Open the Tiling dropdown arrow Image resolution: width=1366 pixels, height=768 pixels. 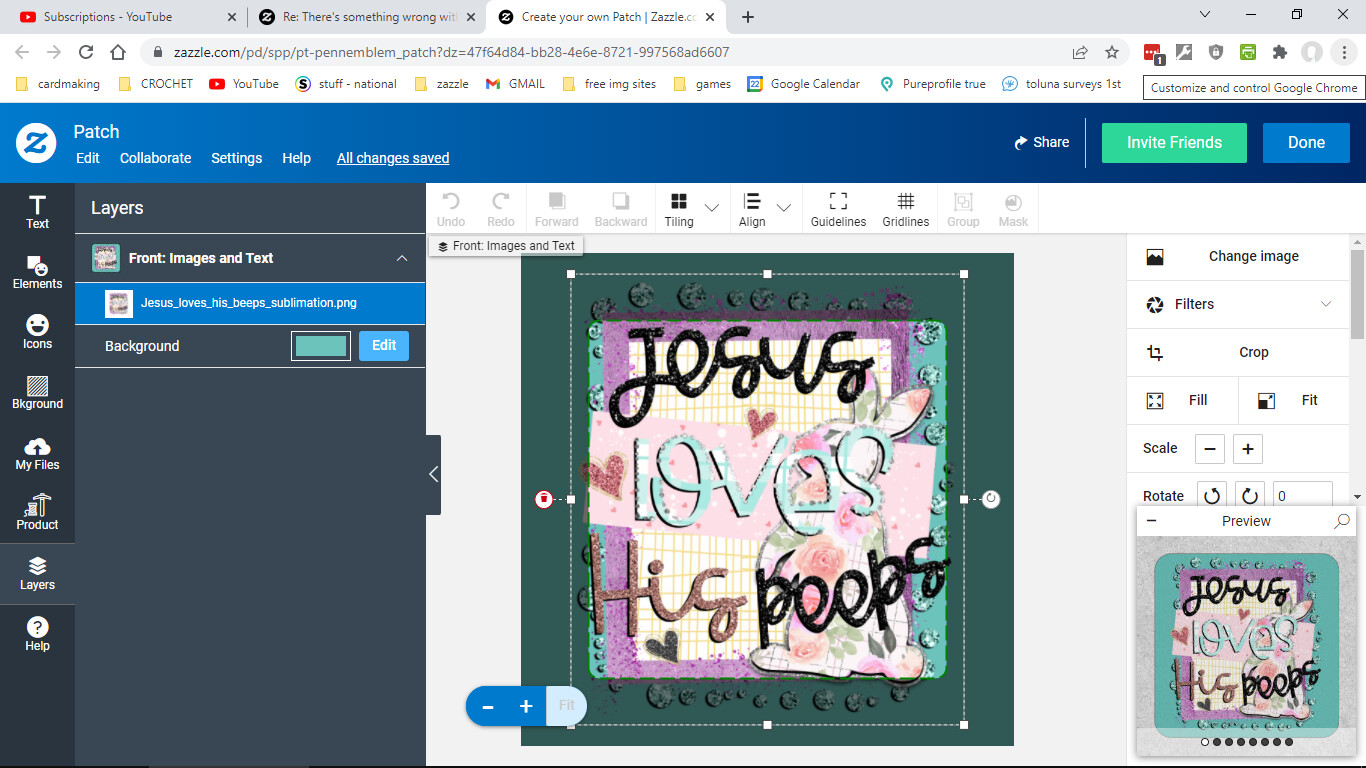pyautogui.click(x=712, y=208)
